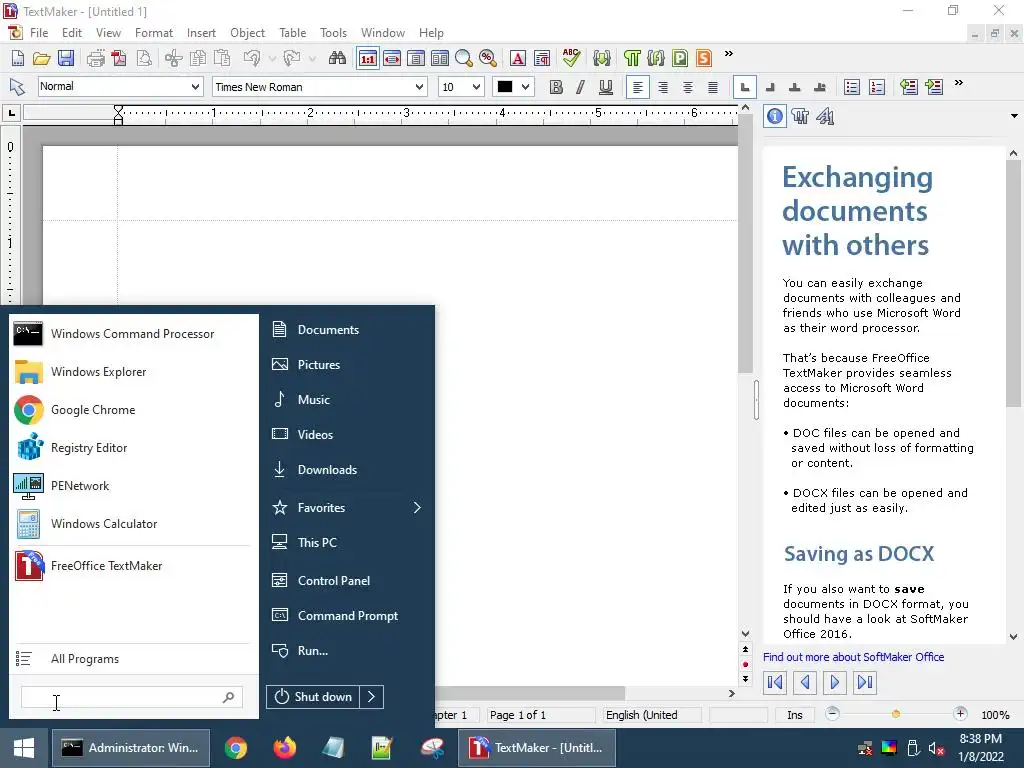Set actual size 1:1 zoom view
Screen dimensions: 1024x768
tap(368, 58)
